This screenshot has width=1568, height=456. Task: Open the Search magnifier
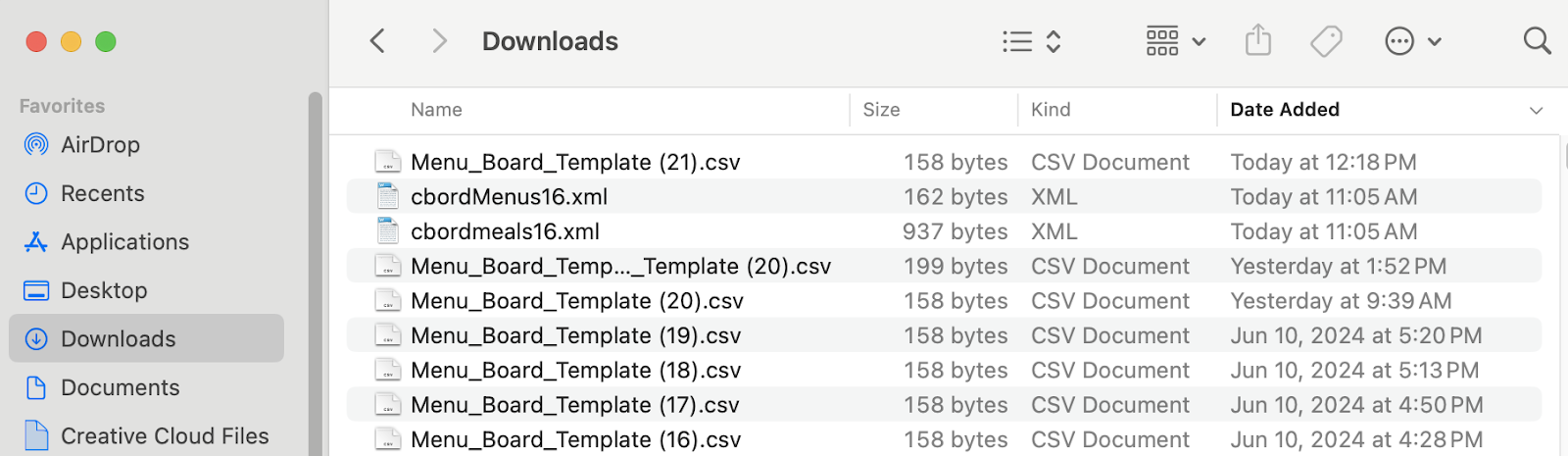tap(1537, 41)
